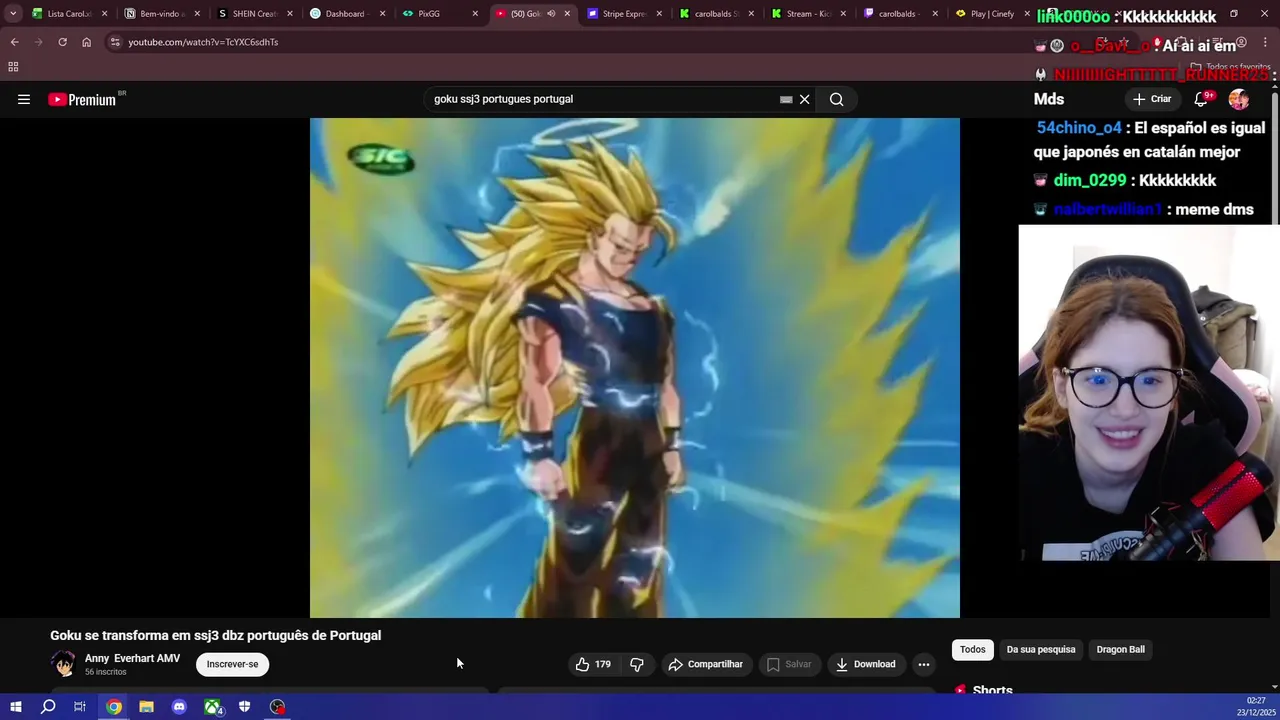Close the SHEIN Creator tab
1280x720 pixels.
[x=290, y=14]
